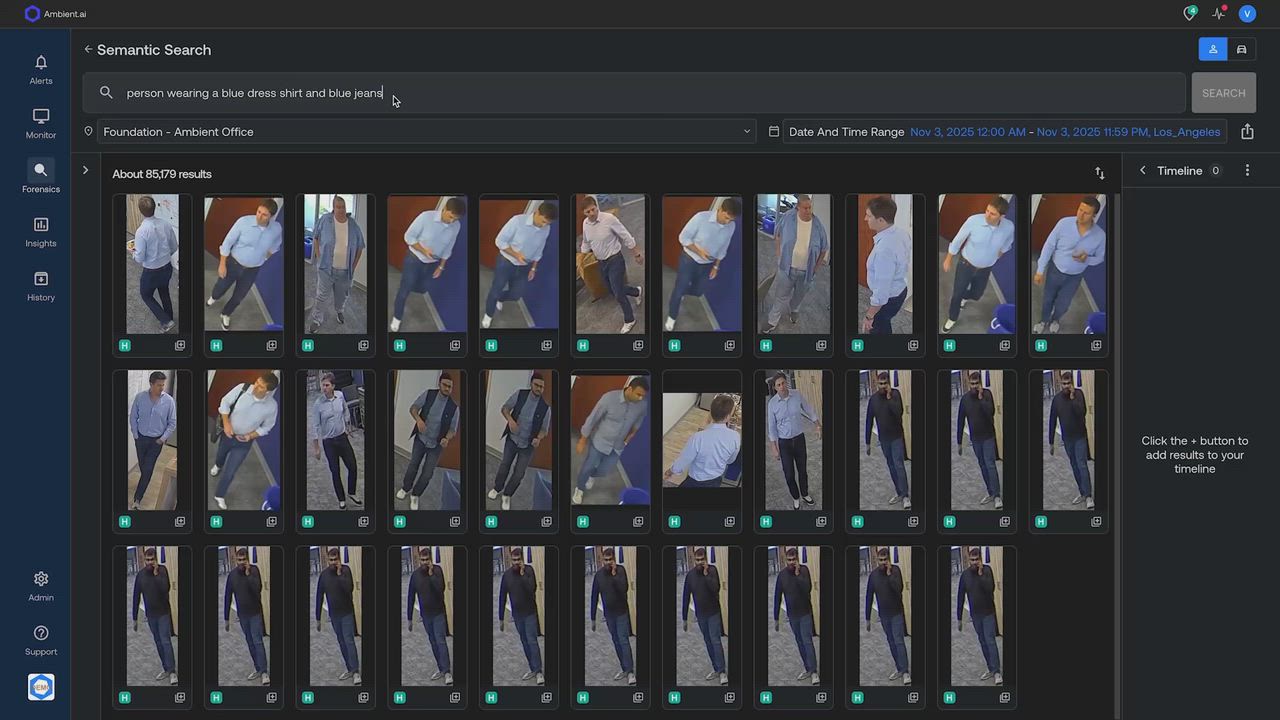Open the Forensics panel in the sidebar
The height and width of the screenshot is (720, 1280).
coord(41,177)
